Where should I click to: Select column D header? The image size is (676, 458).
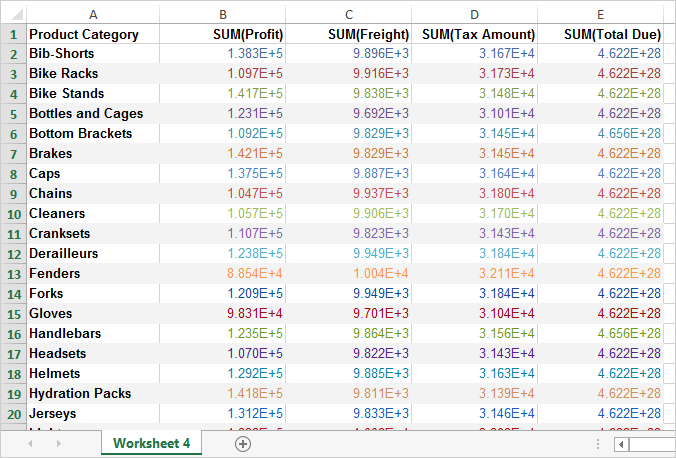pos(474,14)
